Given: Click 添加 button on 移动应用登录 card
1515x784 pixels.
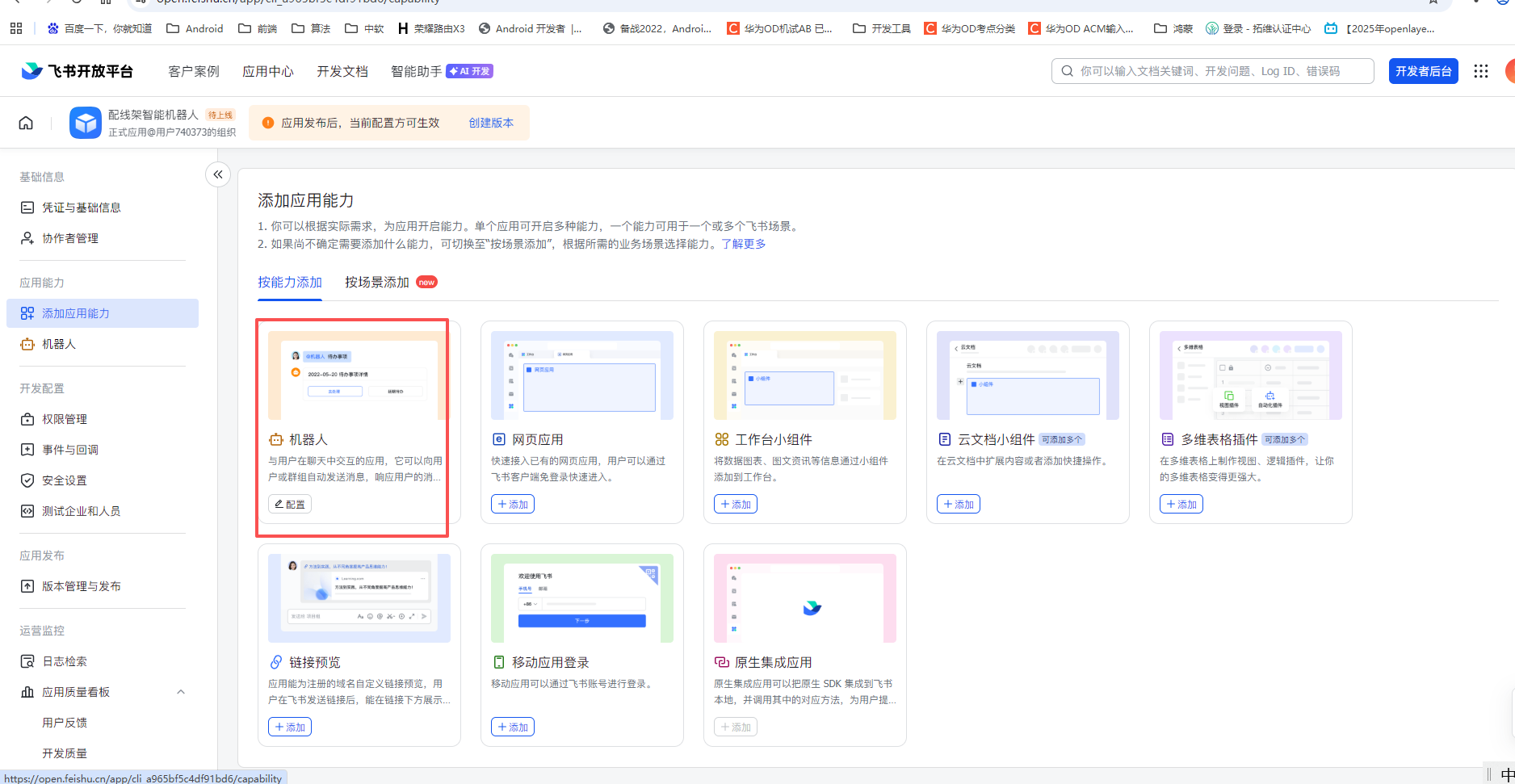Looking at the screenshot, I should coord(513,727).
